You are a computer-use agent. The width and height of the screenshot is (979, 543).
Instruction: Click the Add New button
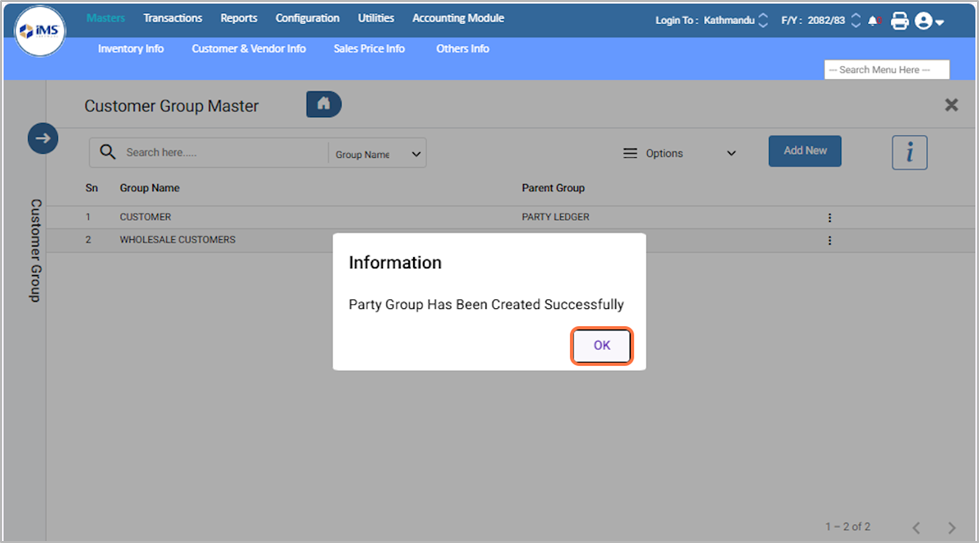pos(804,151)
